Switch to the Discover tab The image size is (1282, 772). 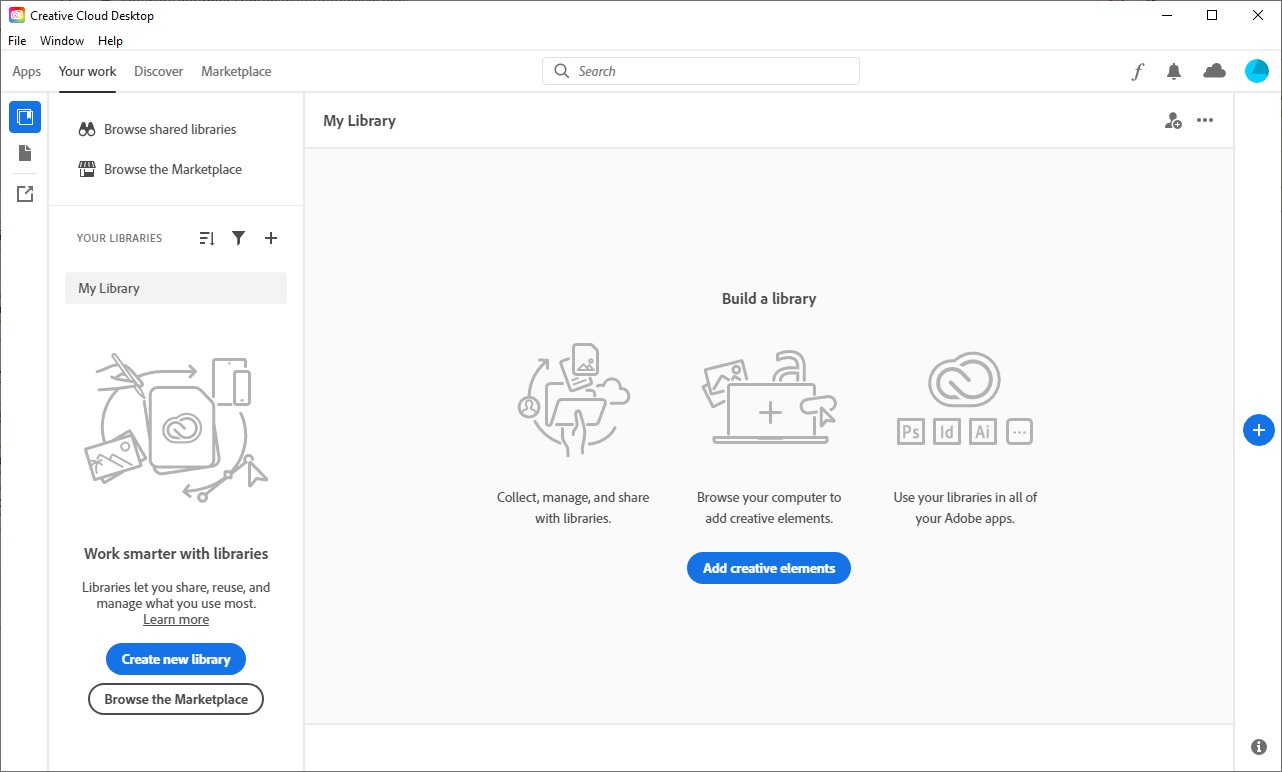pyautogui.click(x=158, y=71)
